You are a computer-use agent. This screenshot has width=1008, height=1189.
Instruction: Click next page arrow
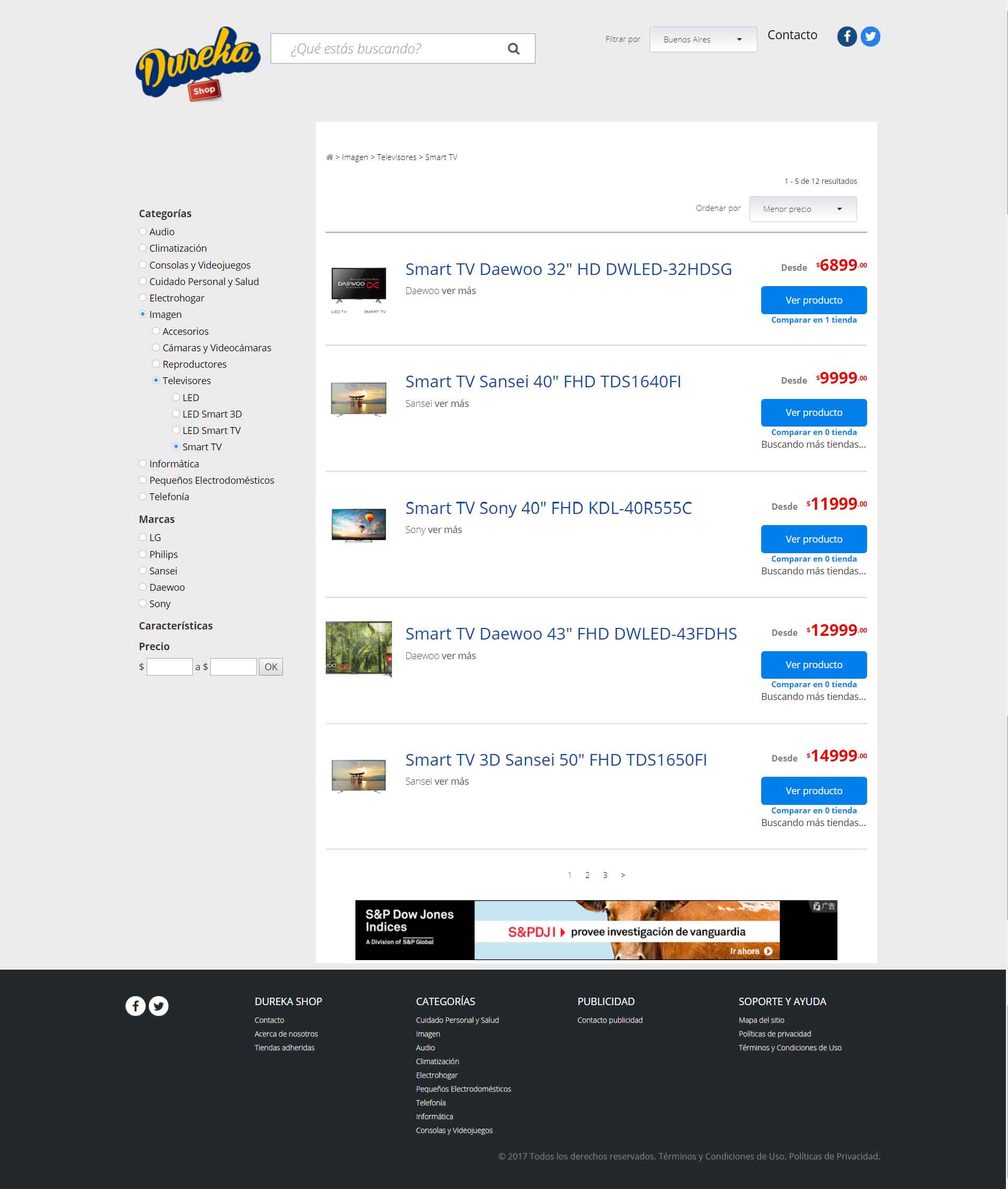tap(622, 875)
